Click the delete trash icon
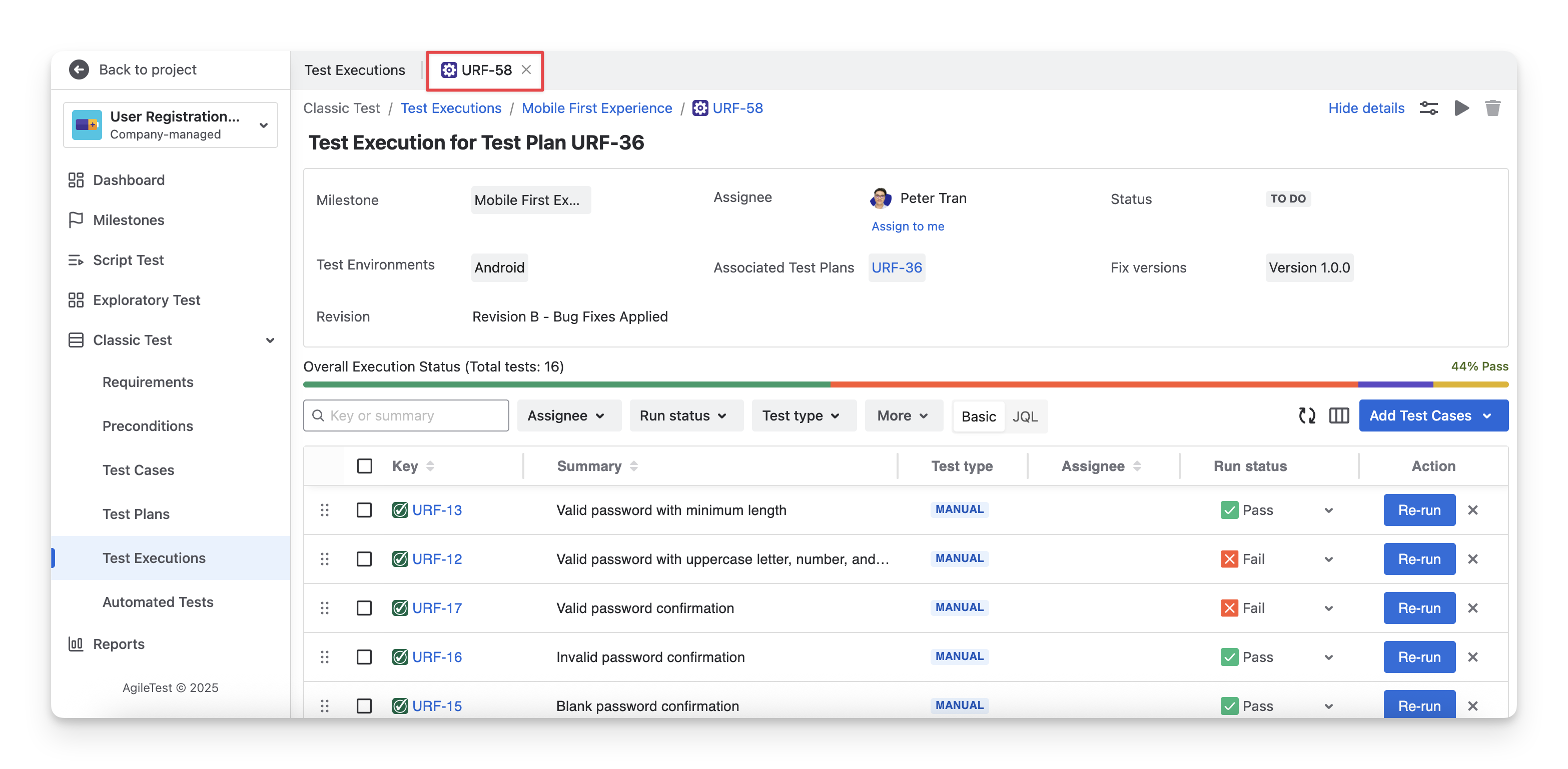 1492,108
